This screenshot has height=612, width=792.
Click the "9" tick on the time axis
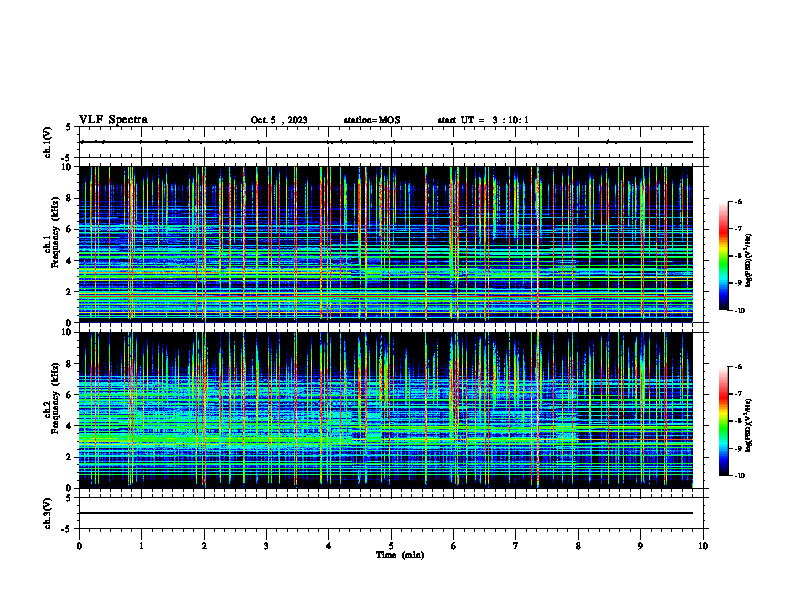click(x=640, y=546)
